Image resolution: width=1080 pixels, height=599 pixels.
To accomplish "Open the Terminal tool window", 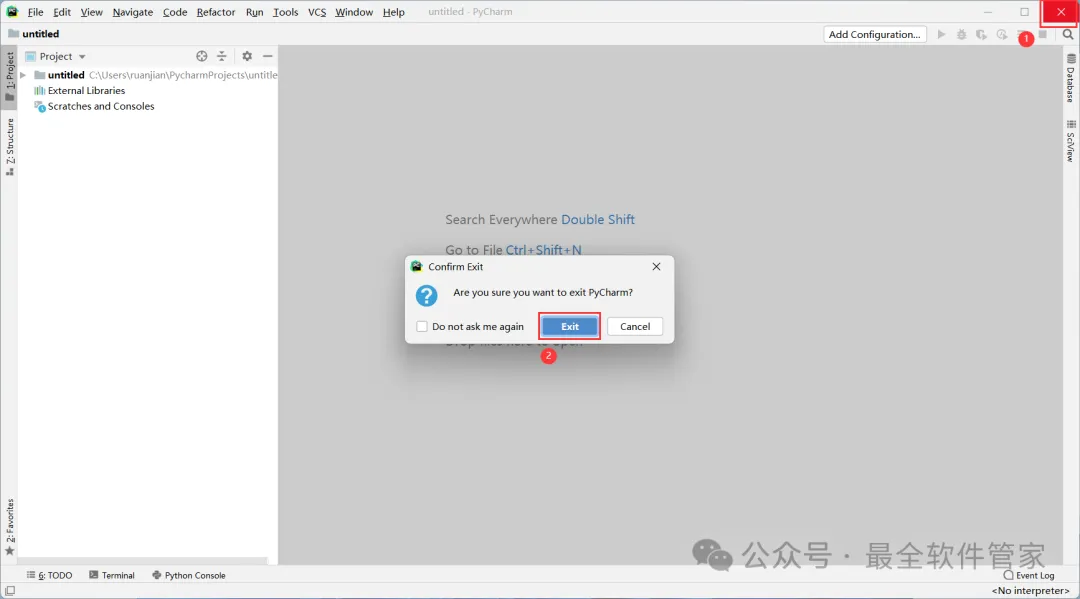I will (112, 576).
